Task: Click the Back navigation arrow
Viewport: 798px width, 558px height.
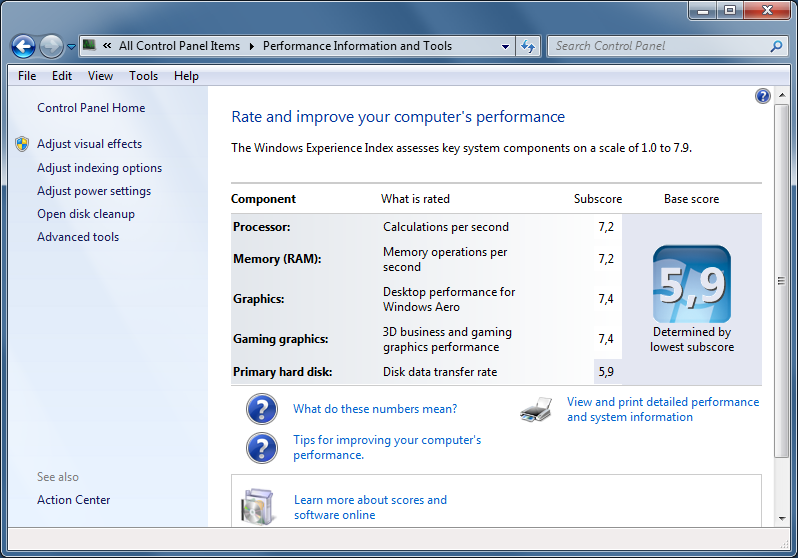Action: [23, 46]
